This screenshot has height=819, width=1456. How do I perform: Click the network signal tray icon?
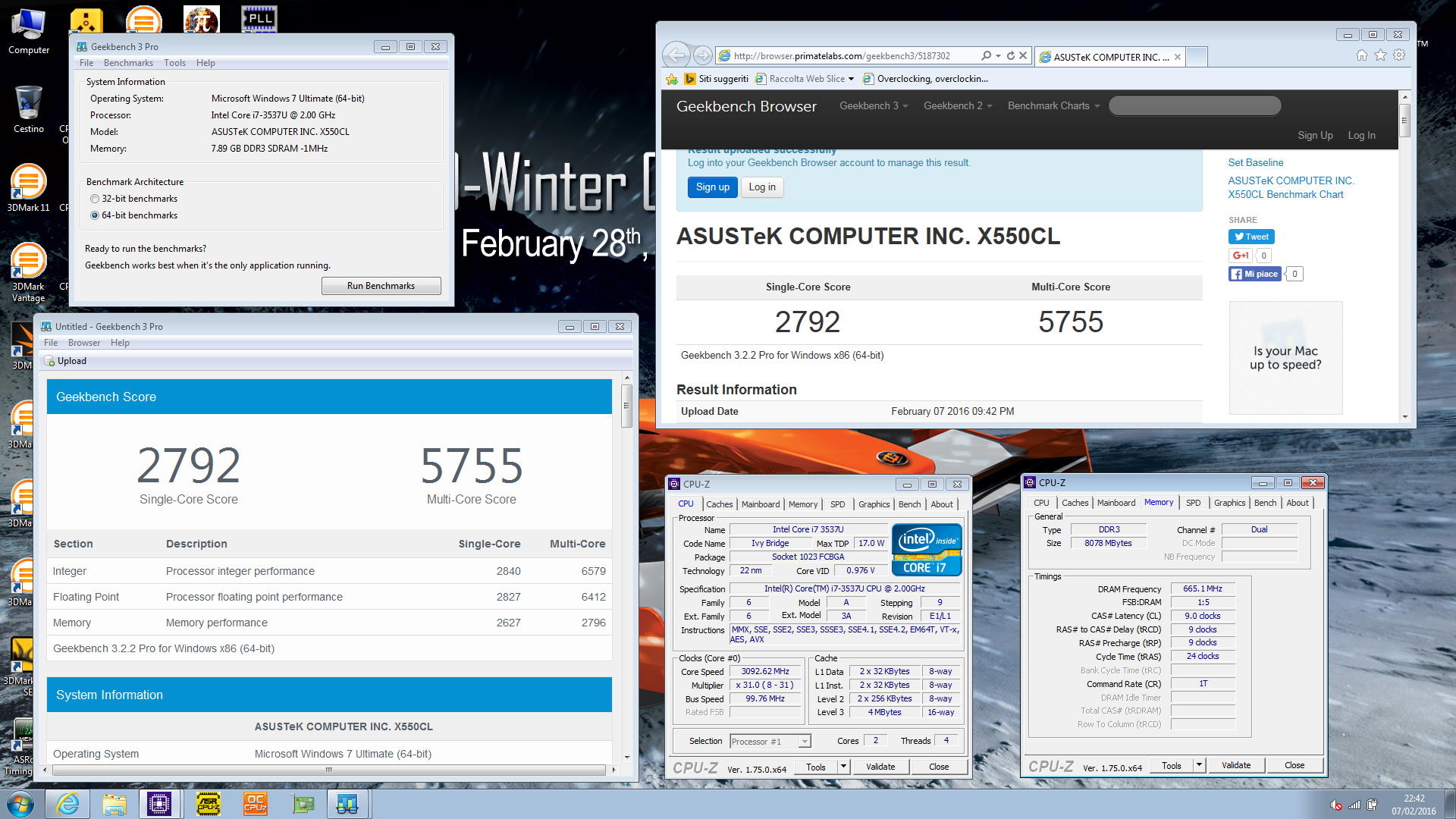(x=1354, y=805)
